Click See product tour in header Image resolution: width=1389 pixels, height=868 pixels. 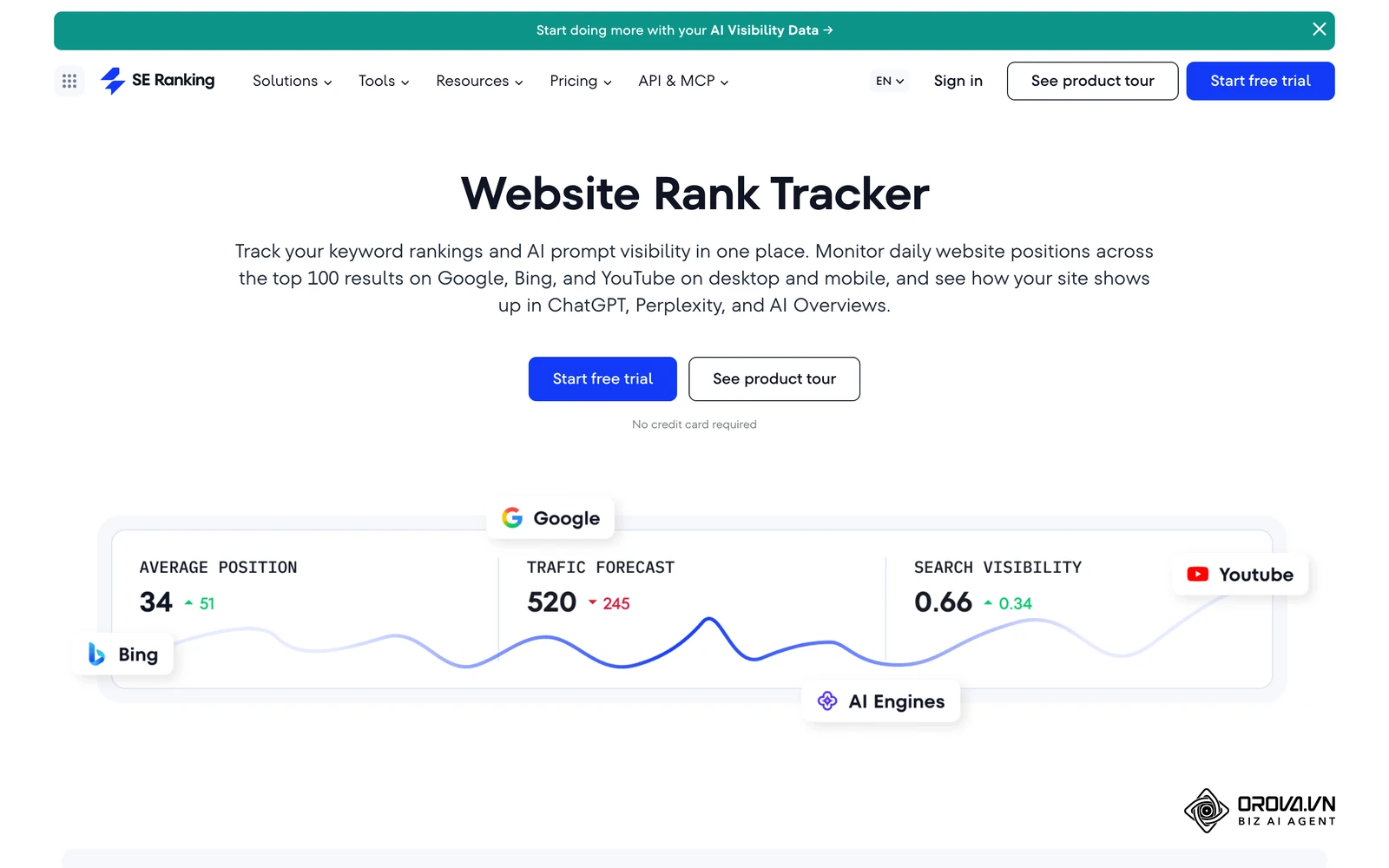[x=1092, y=81]
